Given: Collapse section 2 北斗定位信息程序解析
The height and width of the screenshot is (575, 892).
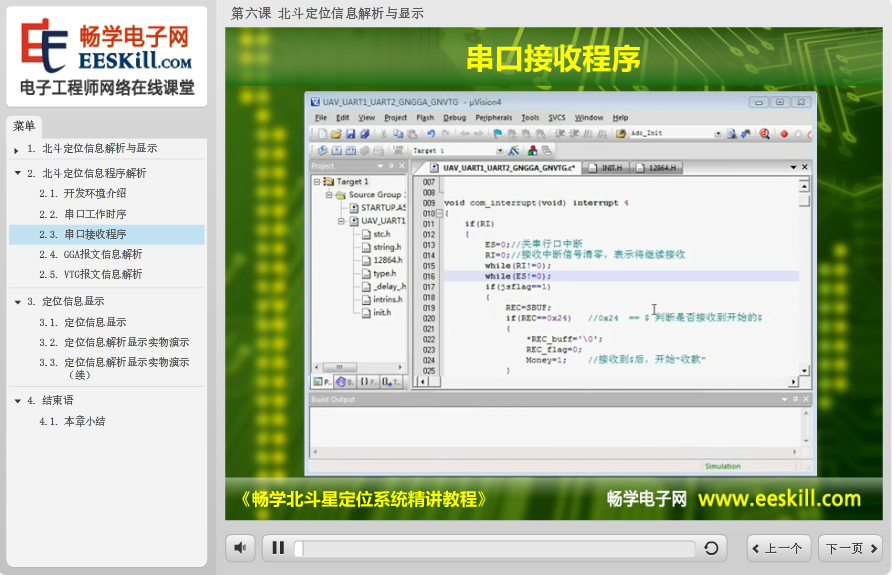Looking at the screenshot, I should point(18,173).
